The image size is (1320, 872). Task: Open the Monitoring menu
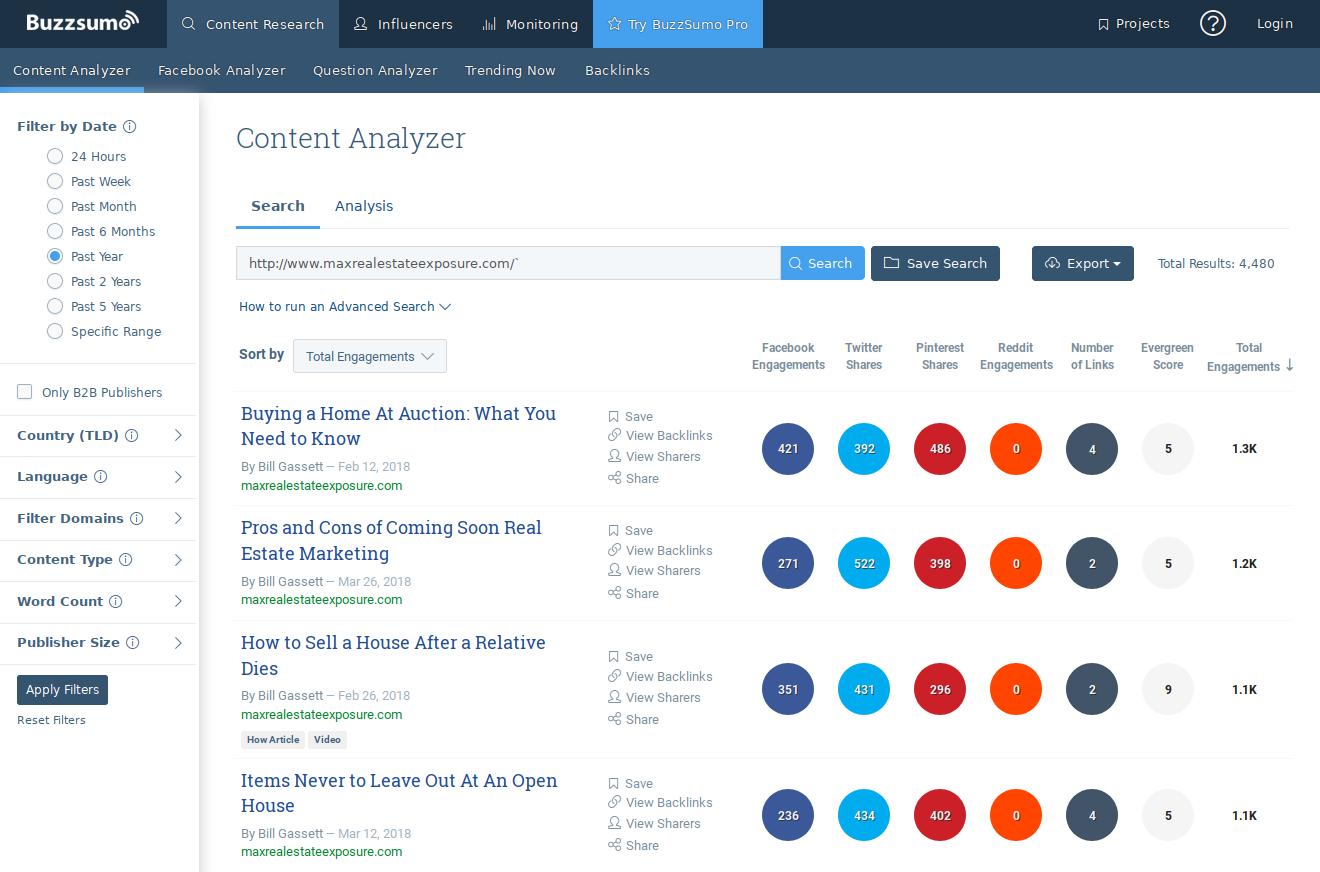coord(530,24)
